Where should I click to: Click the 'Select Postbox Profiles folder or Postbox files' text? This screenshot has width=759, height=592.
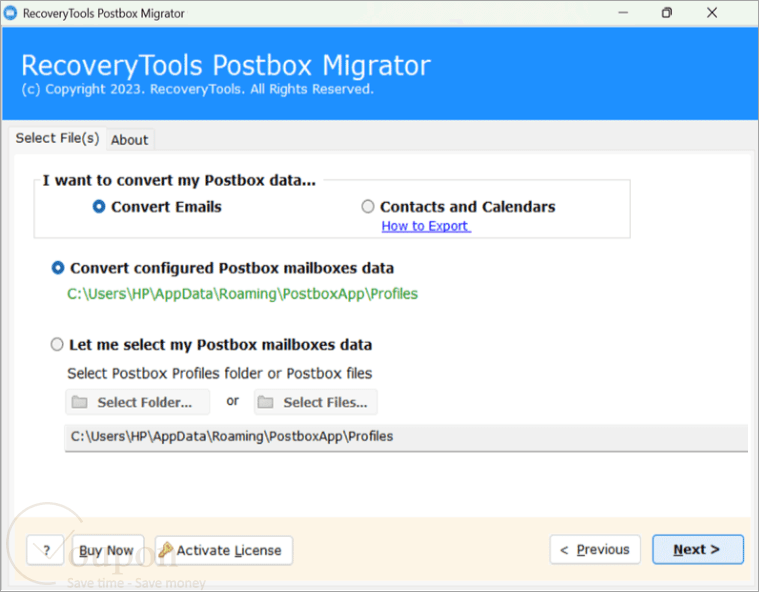pos(220,374)
